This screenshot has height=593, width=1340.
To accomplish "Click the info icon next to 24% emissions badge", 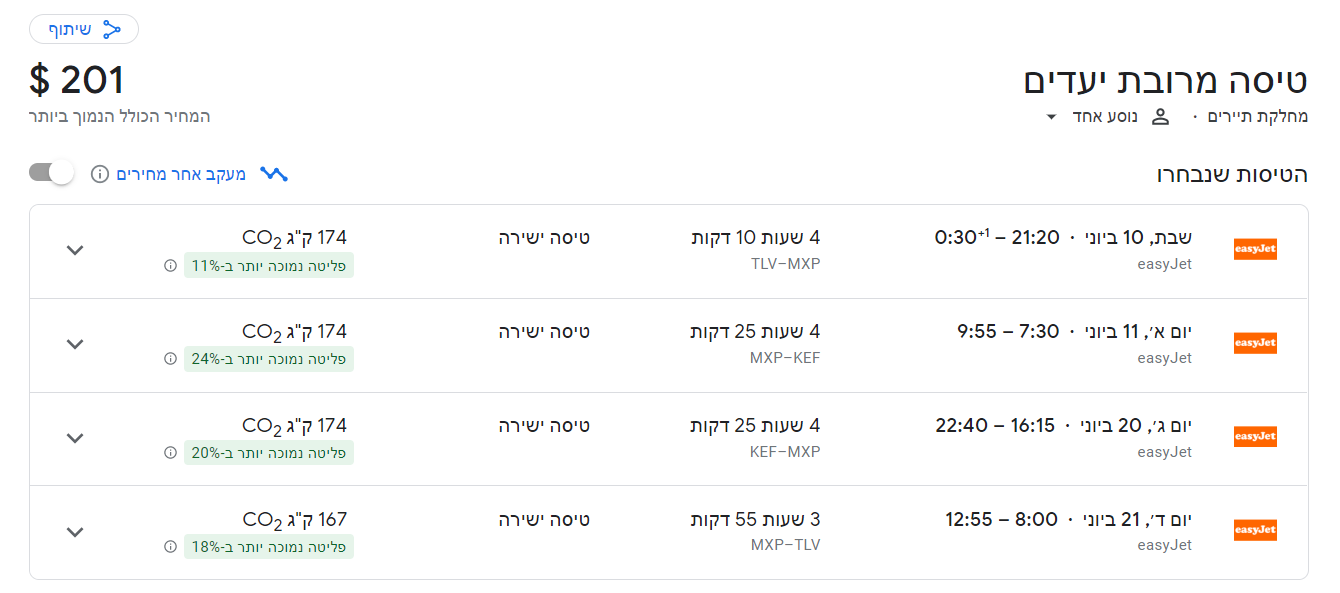I will point(170,360).
